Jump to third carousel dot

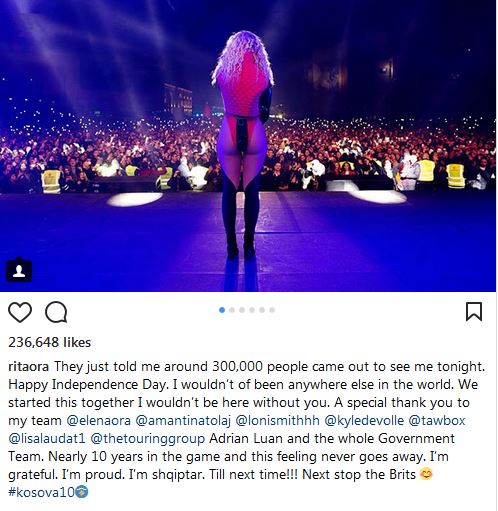(242, 310)
